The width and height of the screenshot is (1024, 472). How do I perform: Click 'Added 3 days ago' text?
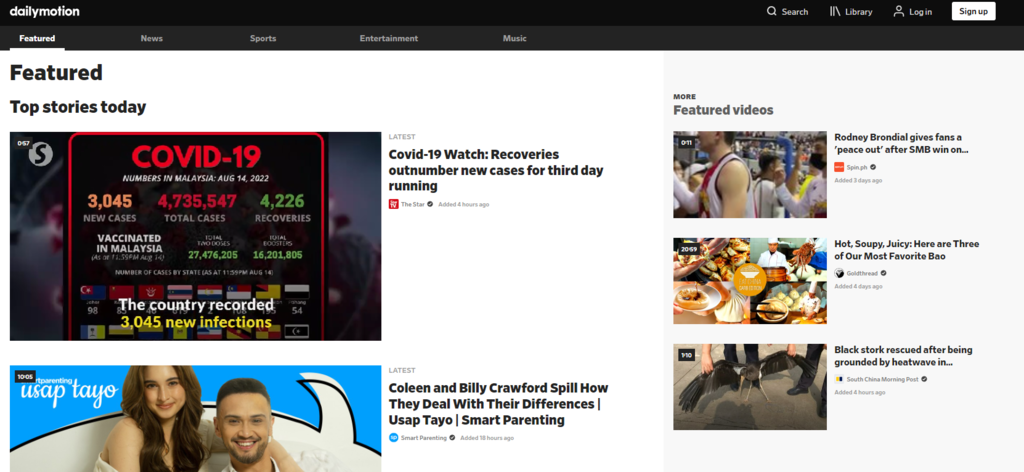click(858, 180)
